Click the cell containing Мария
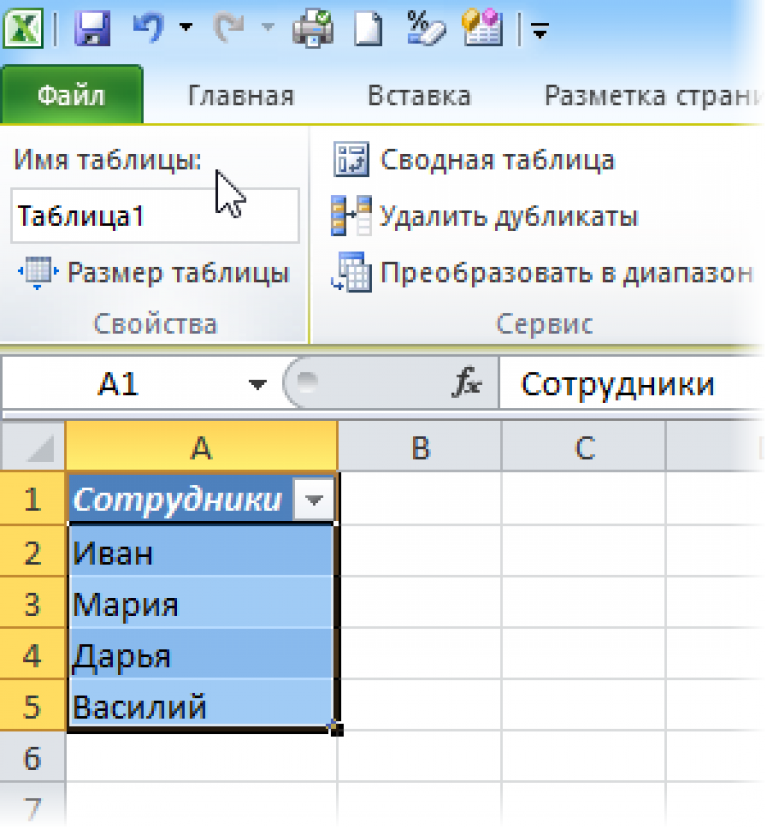 201,603
